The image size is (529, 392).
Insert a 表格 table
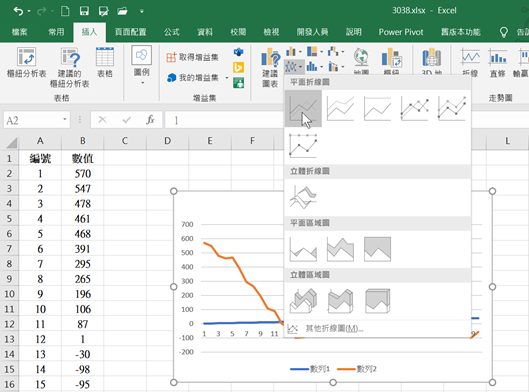tap(105, 62)
